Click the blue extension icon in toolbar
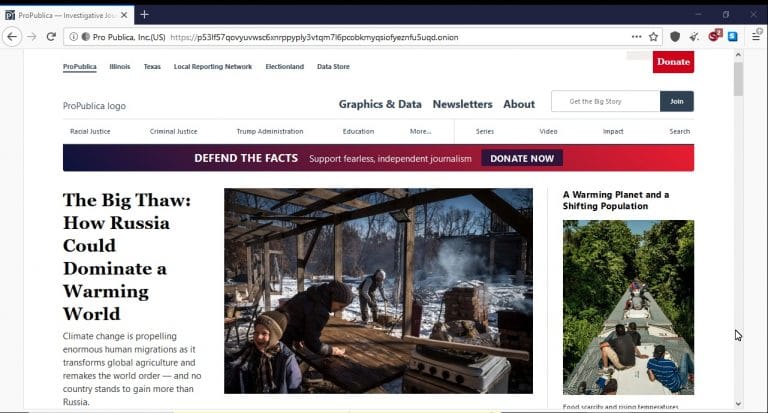 click(733, 37)
